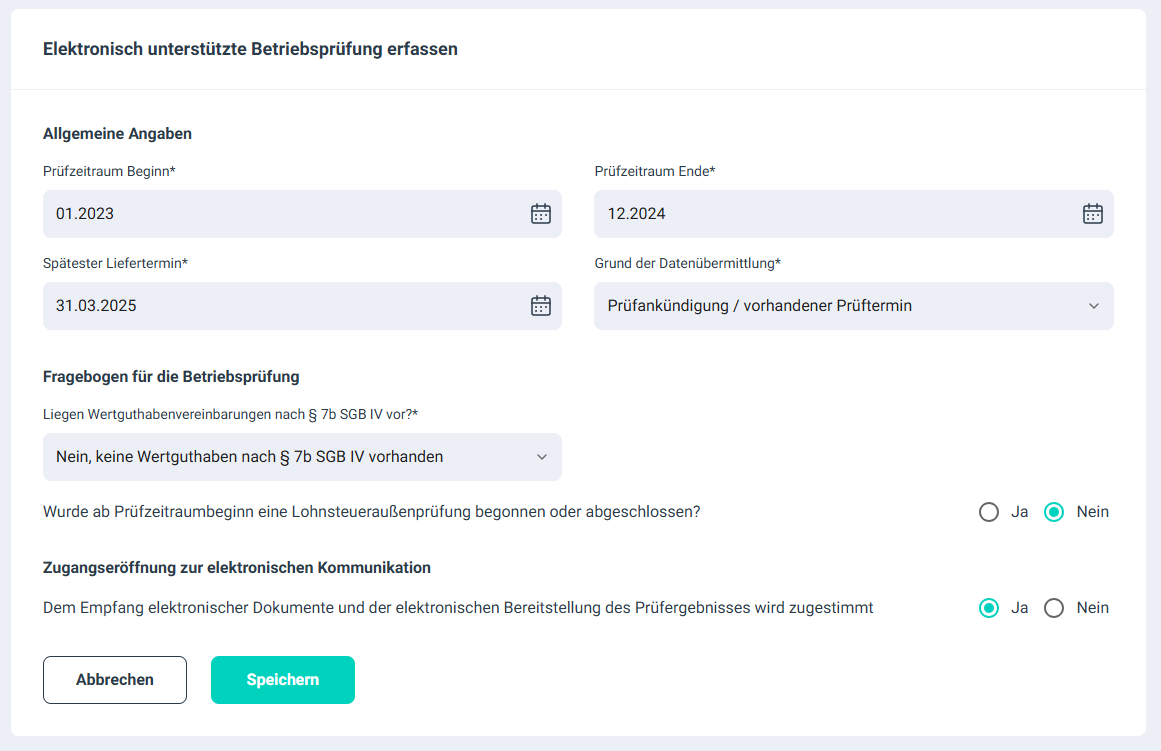Open the Prüfankündigung / vorhandener Prüftermin dropdown
Image resolution: width=1161 pixels, height=751 pixels.
click(x=854, y=306)
